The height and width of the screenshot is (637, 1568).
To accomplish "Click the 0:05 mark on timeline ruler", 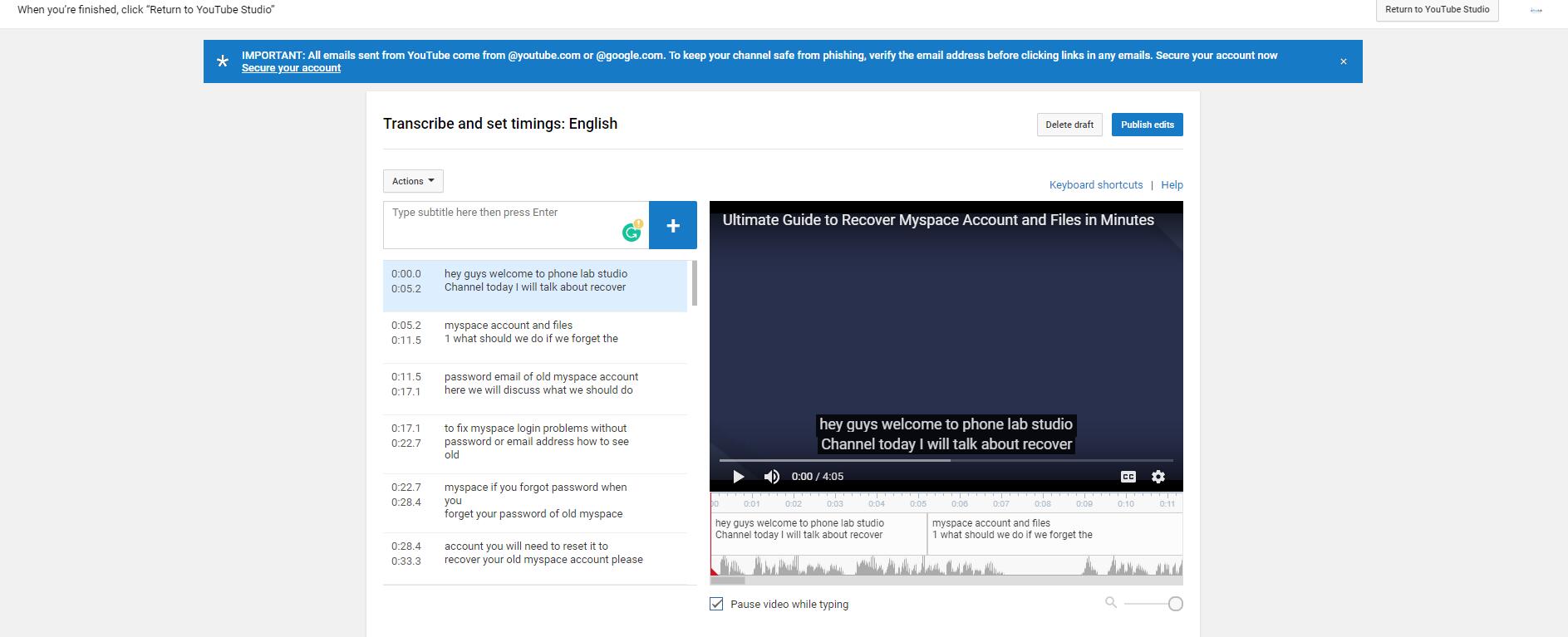I will point(918,503).
